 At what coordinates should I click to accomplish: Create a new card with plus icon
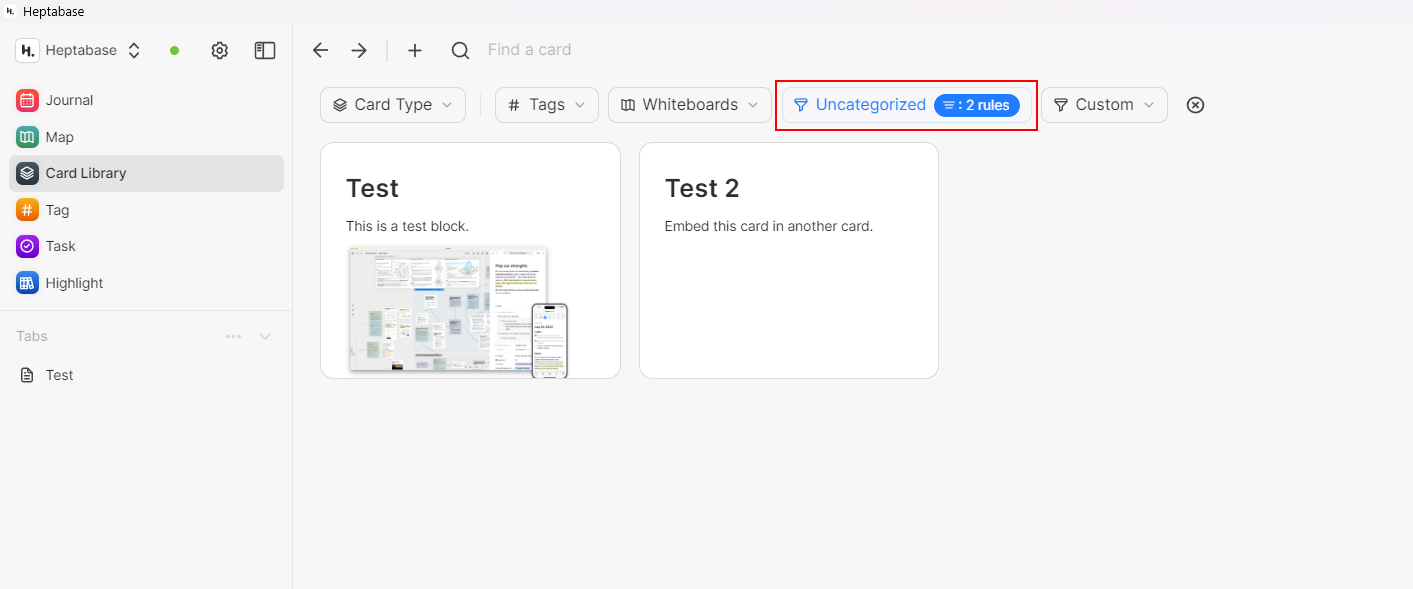415,50
